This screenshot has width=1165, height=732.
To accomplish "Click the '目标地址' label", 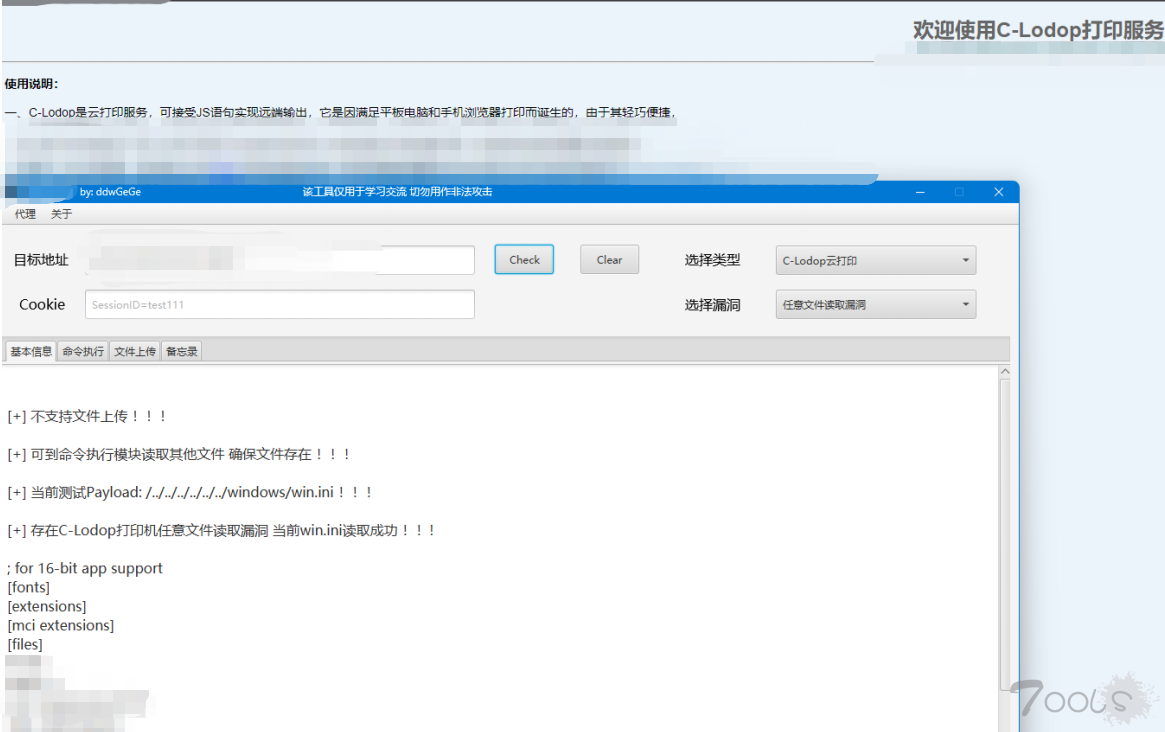I will [41, 260].
